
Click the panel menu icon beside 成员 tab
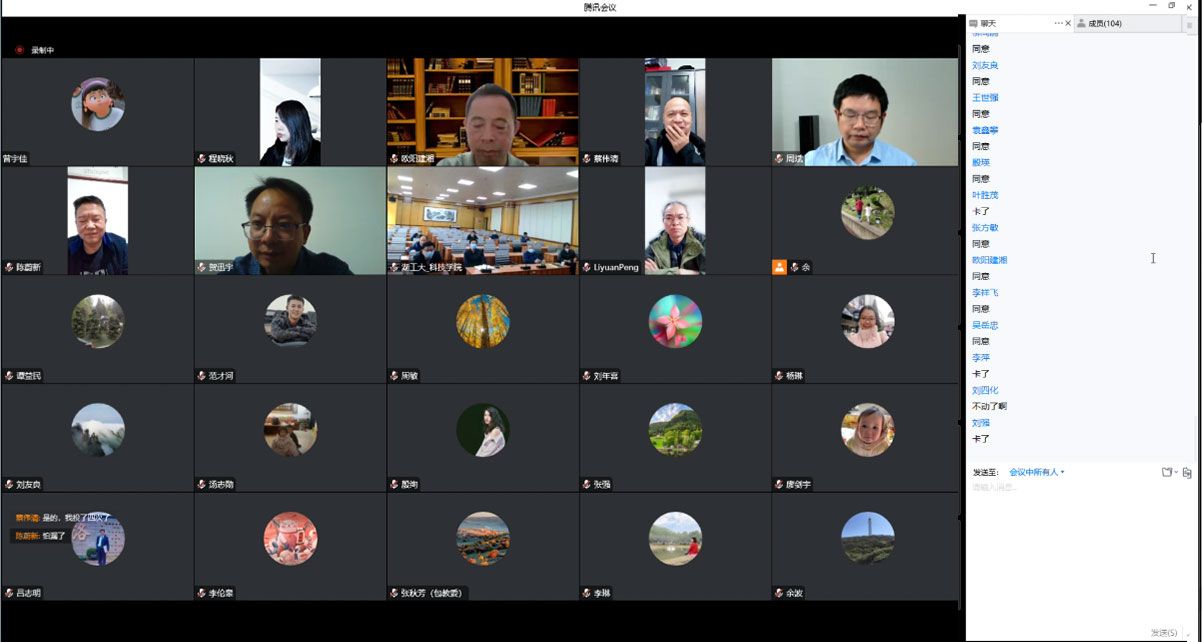[x=1189, y=25]
